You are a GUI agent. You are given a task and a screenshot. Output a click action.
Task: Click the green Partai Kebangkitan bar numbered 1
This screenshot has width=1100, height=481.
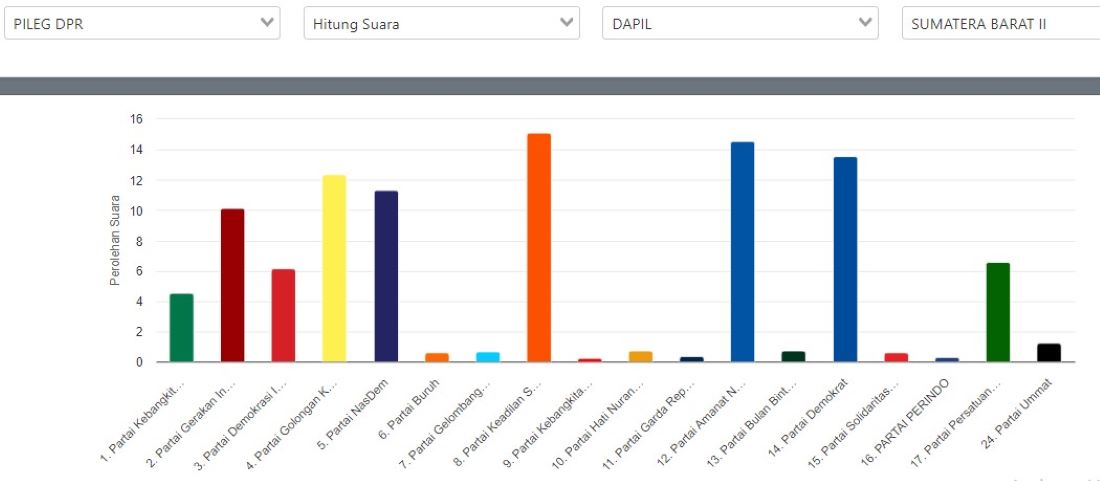coord(181,327)
